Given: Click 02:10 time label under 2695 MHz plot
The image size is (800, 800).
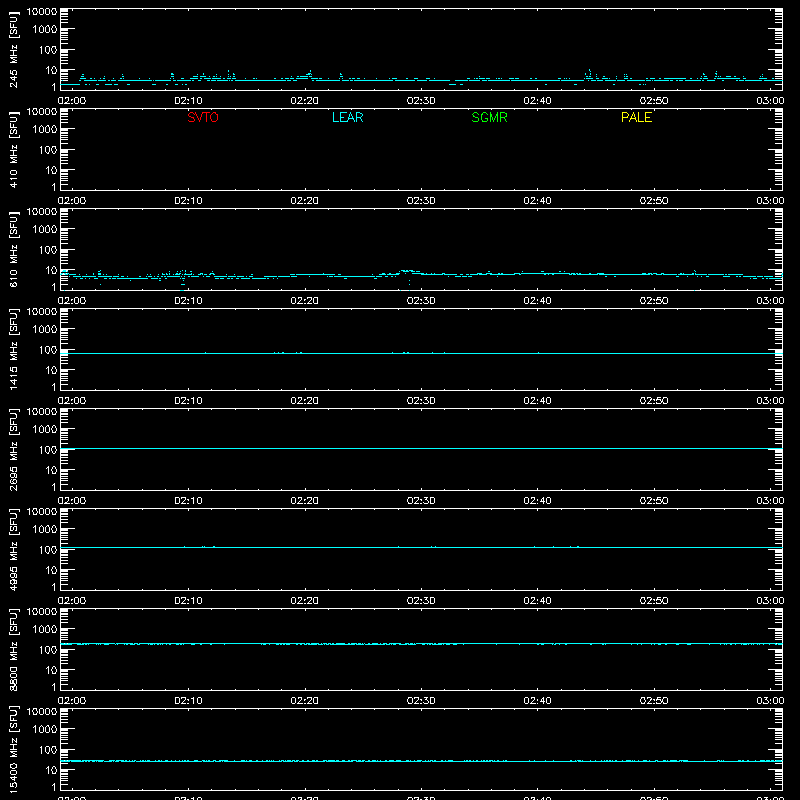Looking at the screenshot, I should pos(188,501).
